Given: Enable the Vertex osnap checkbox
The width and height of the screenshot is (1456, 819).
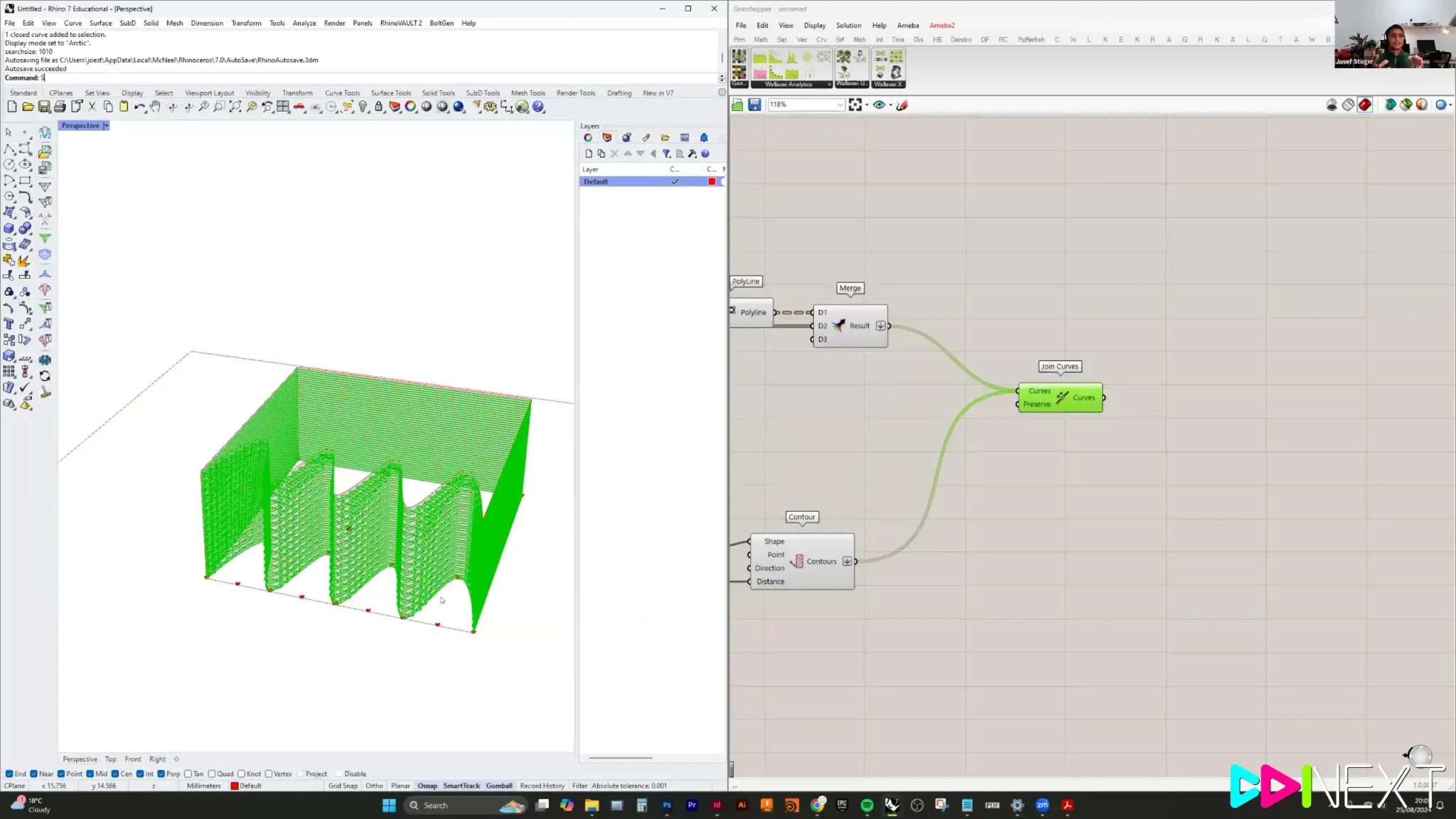Looking at the screenshot, I should click(269, 773).
